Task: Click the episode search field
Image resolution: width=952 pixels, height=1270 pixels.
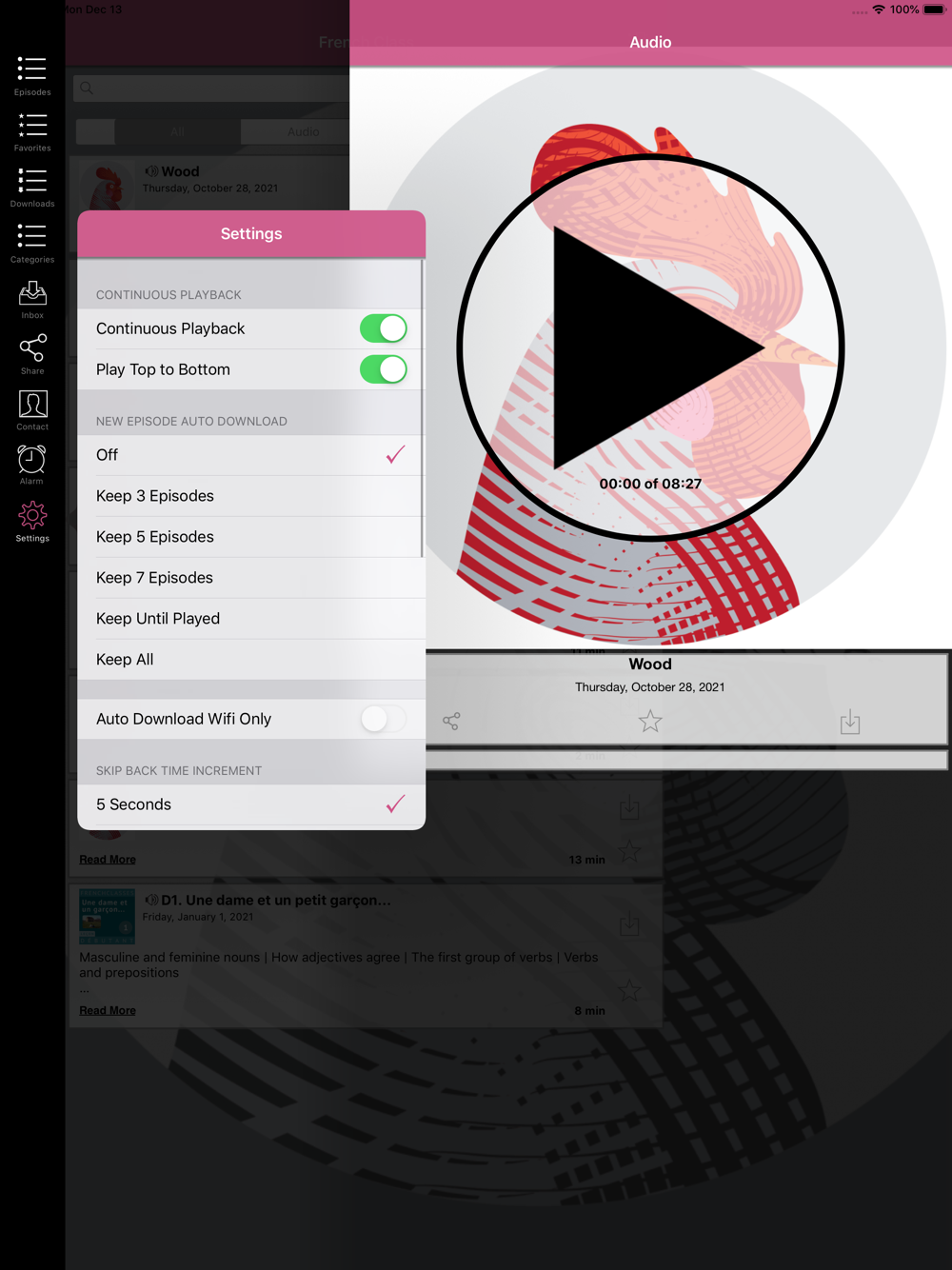Action: pos(211,88)
